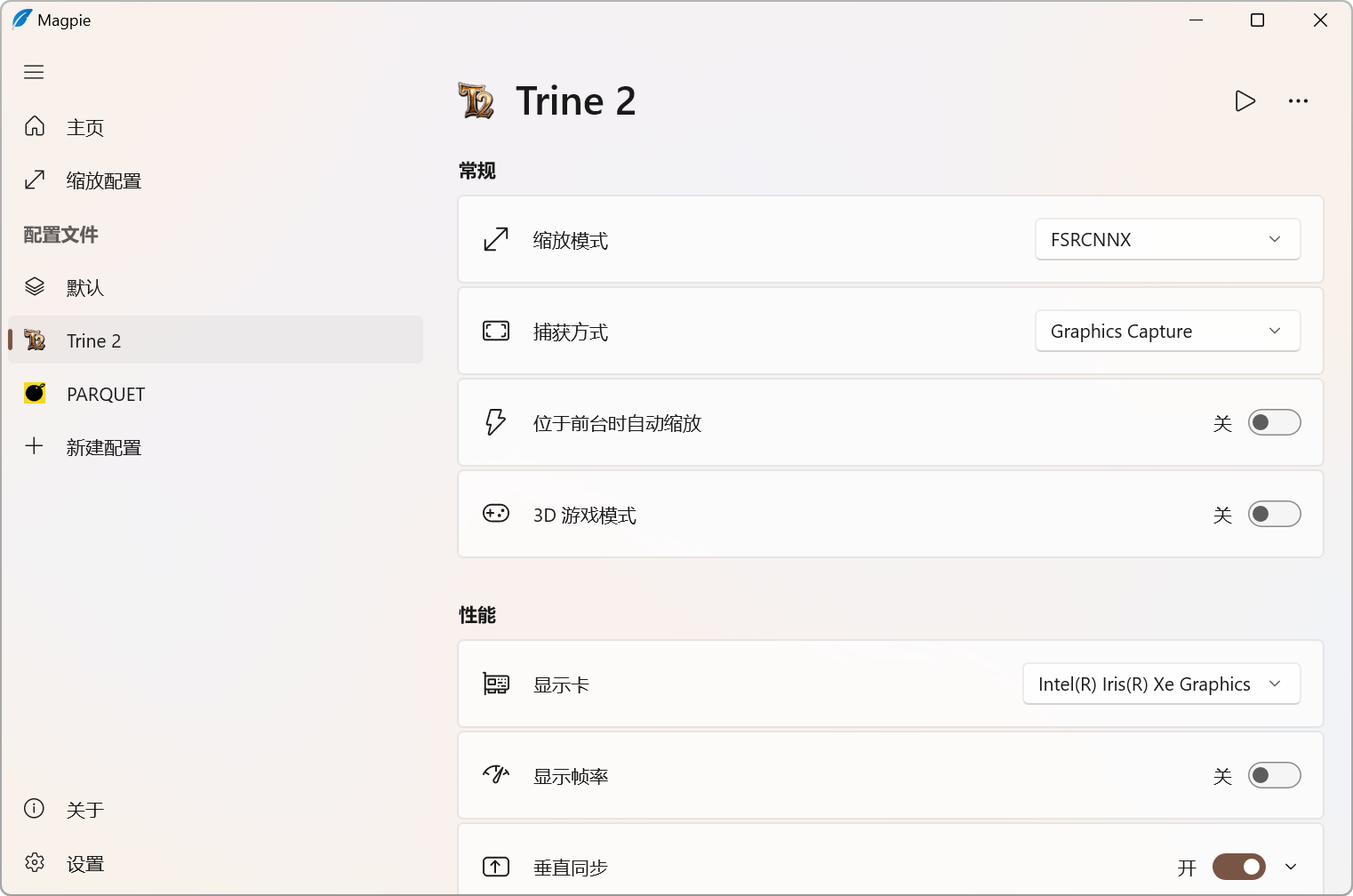This screenshot has width=1353, height=896.
Task: Click the home icon in sidebar
Action: click(x=35, y=126)
